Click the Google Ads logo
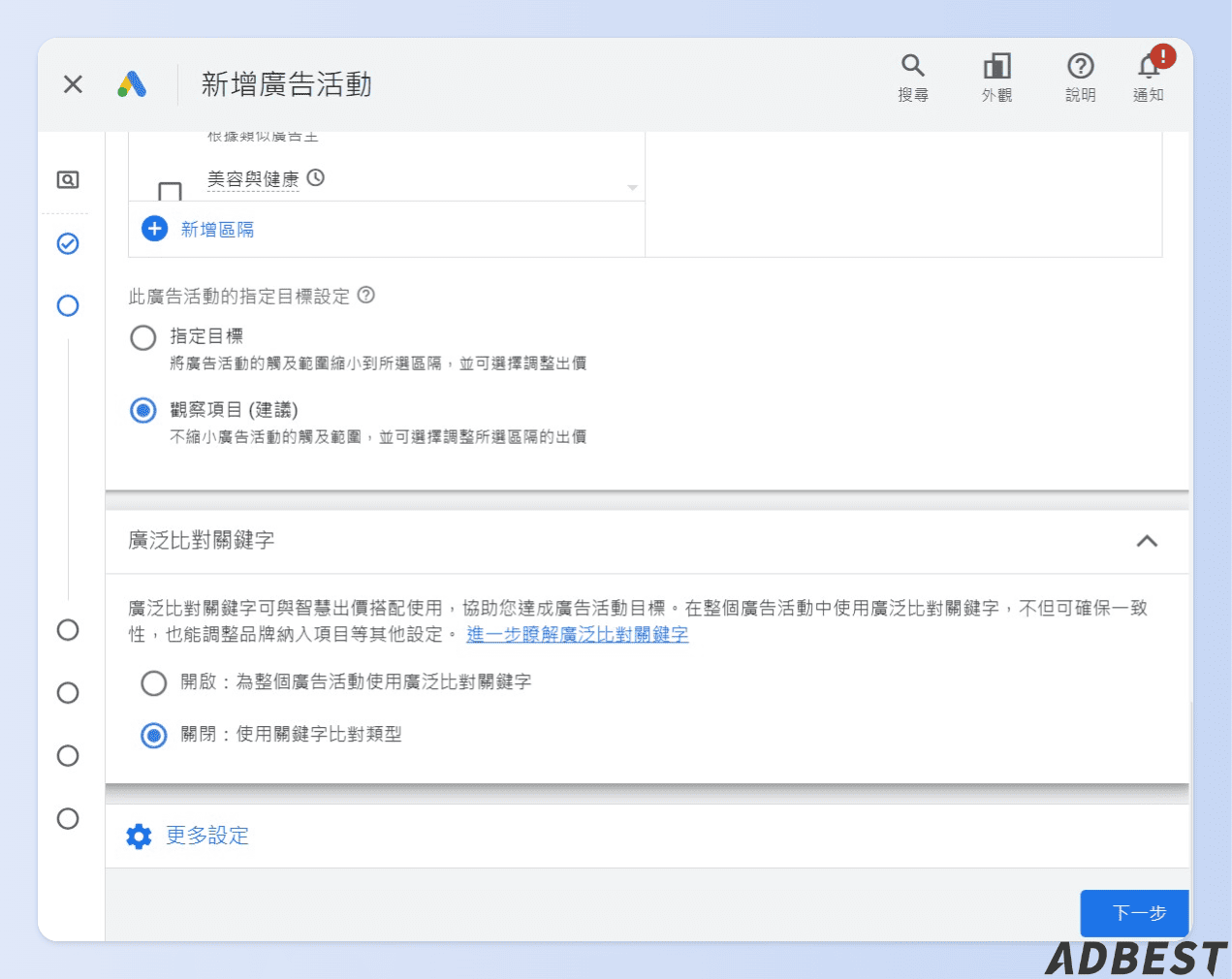 point(133,84)
